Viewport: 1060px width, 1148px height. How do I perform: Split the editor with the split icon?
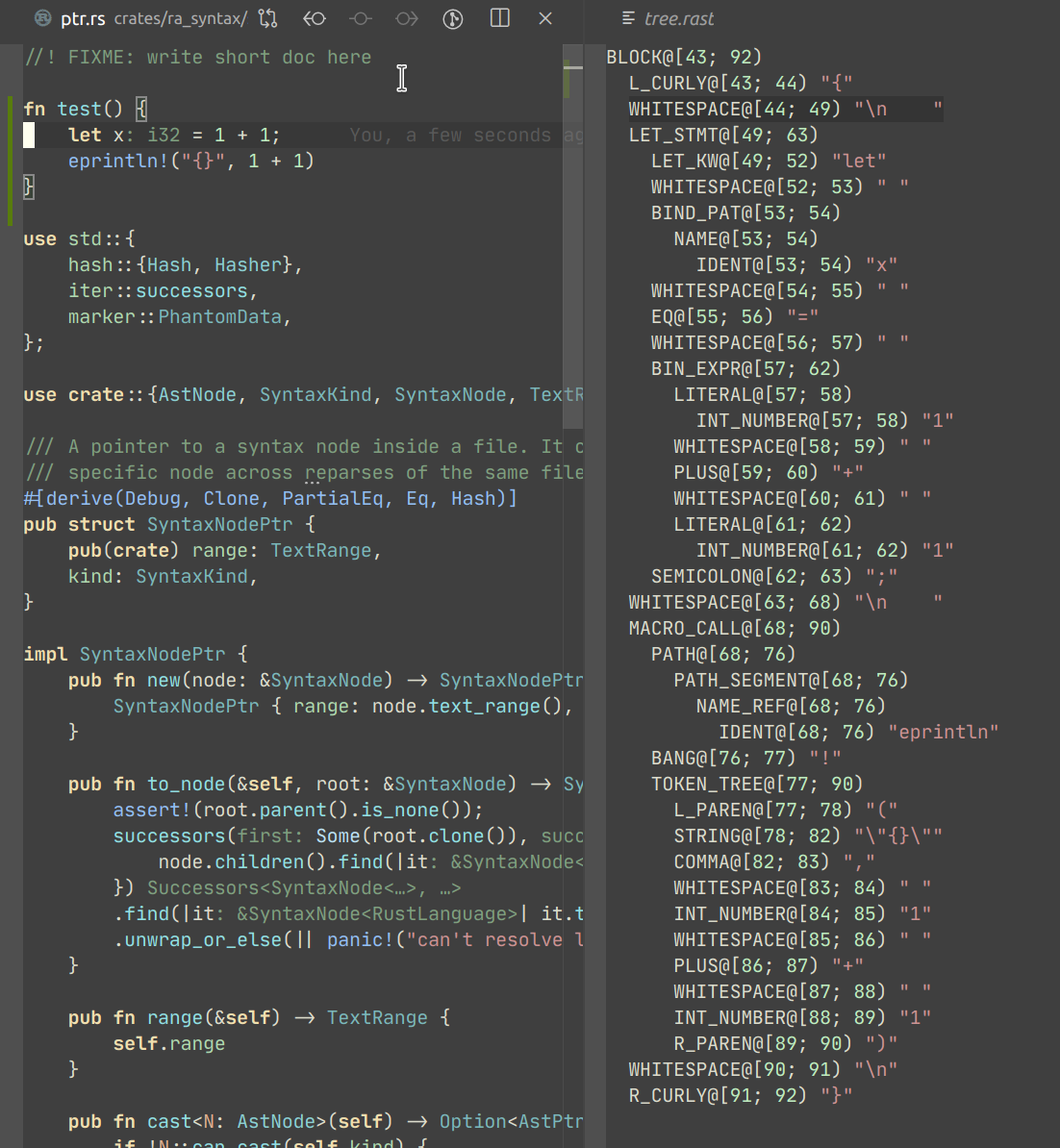pos(499,18)
